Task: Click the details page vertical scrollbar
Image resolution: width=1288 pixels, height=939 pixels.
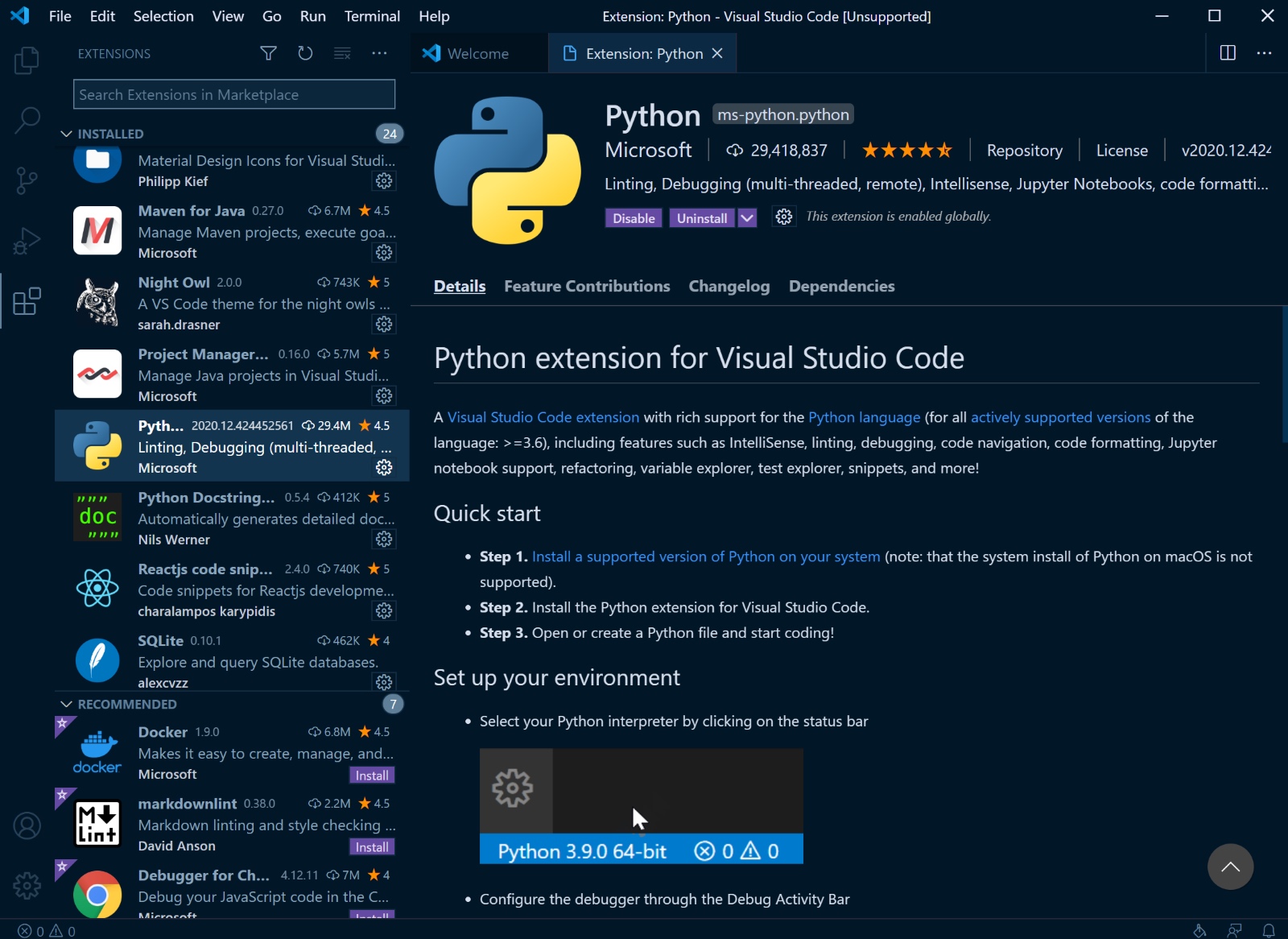Action: (x=1284, y=374)
